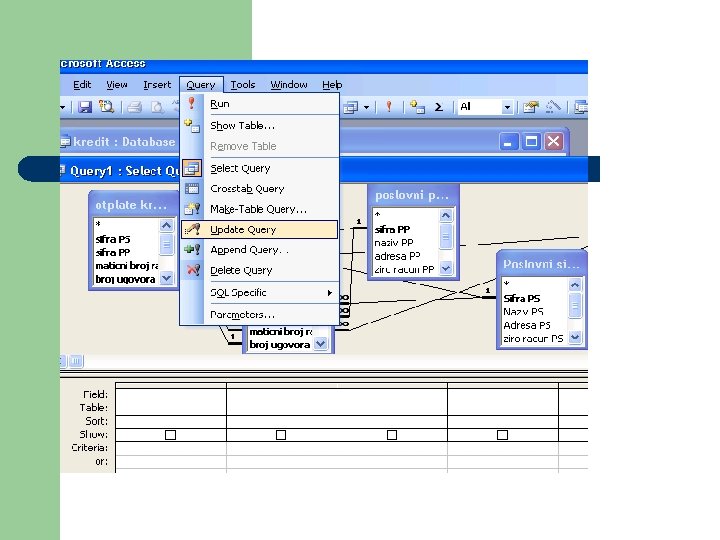
Task: Select adresa PP field
Action: (397, 256)
